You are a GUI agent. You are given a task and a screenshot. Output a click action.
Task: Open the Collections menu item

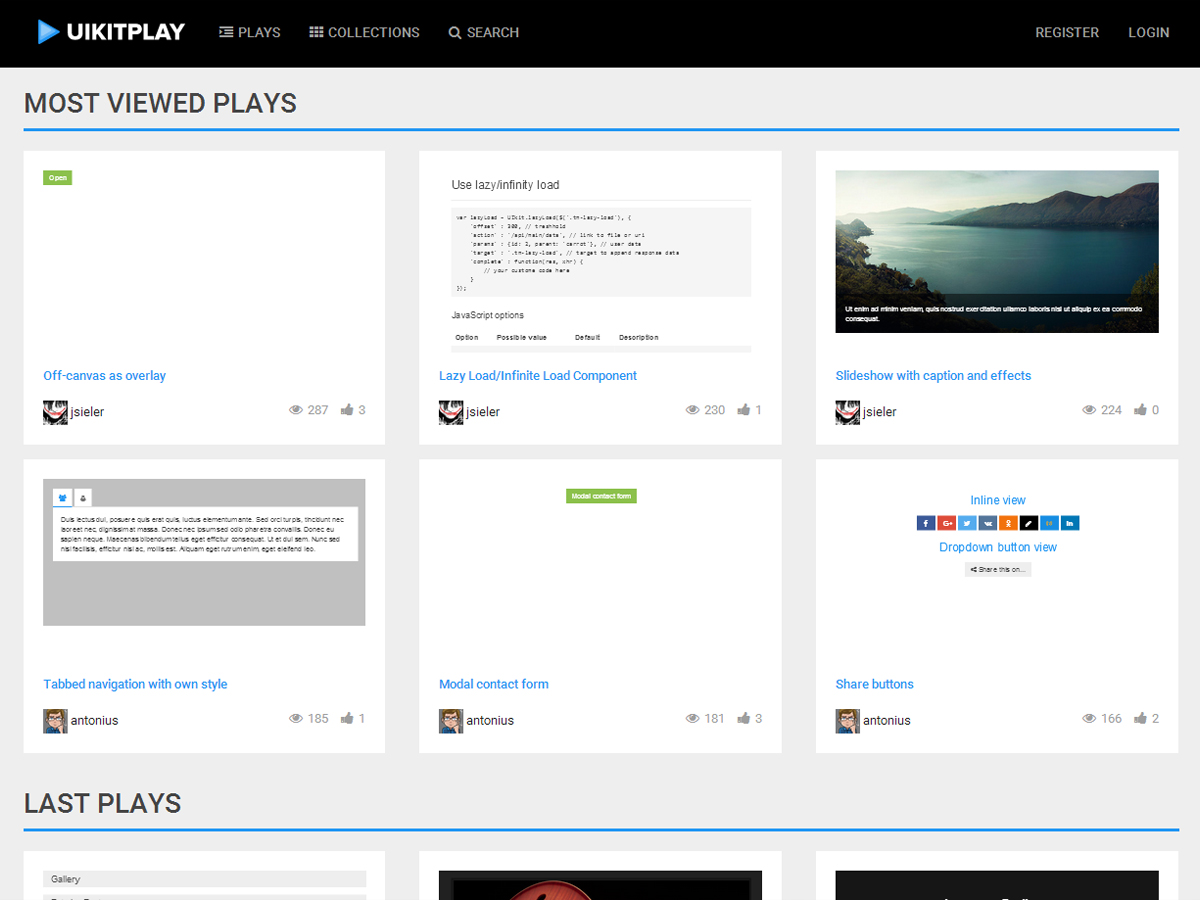[364, 32]
